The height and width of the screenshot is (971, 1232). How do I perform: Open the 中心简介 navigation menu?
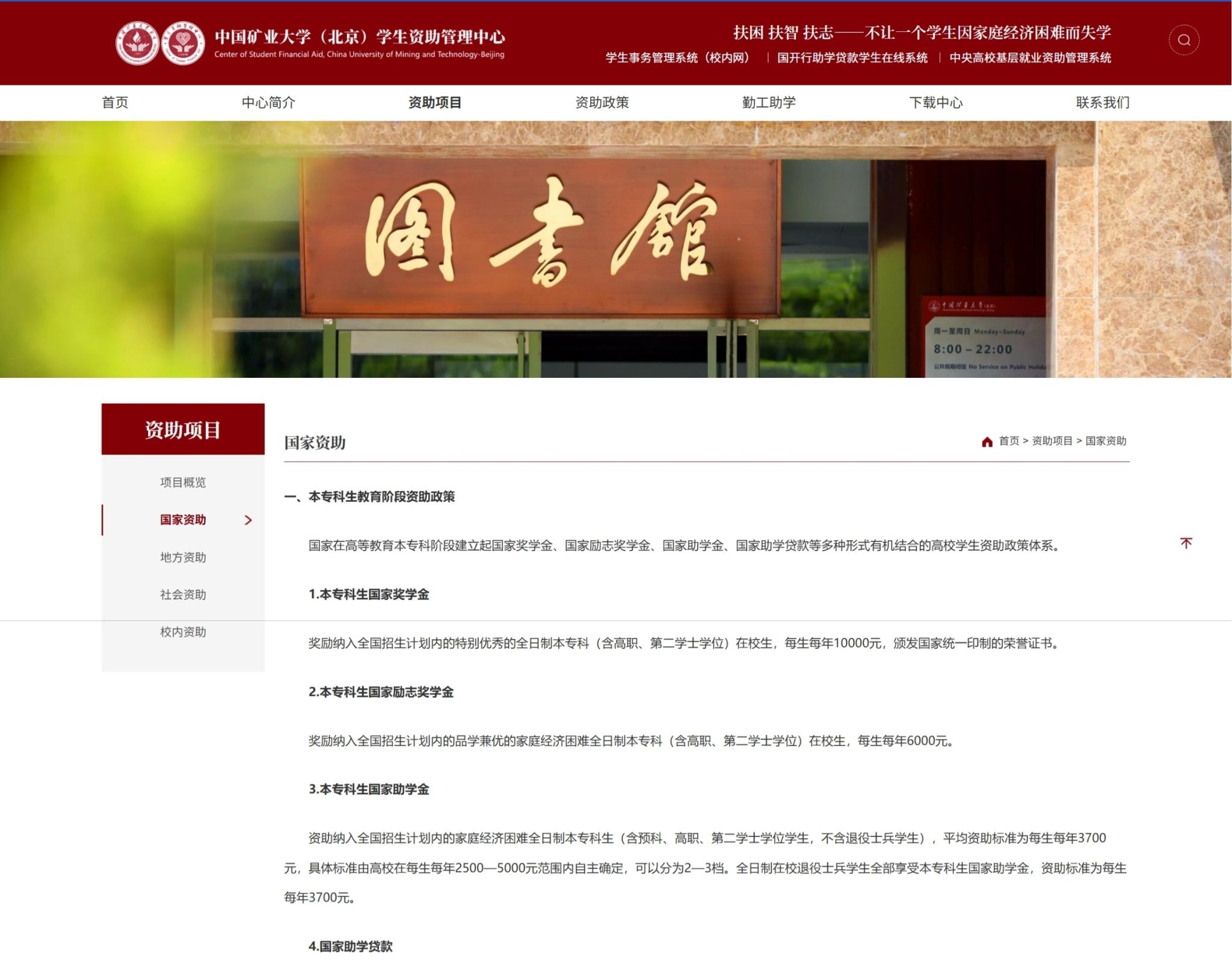pos(268,103)
